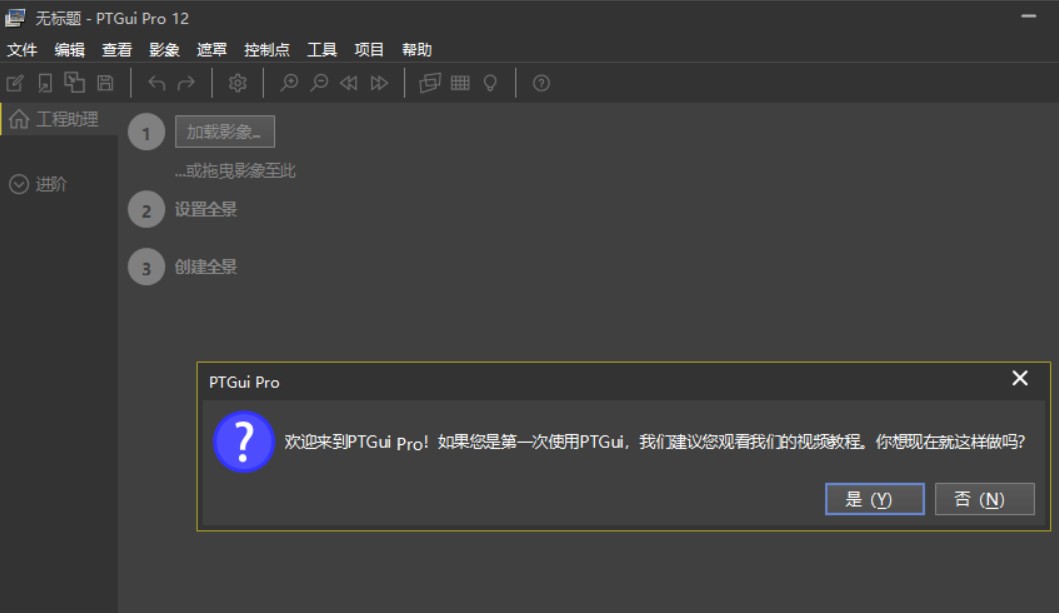Click the Zoom Out magnifier icon
Image resolution: width=1059 pixels, height=613 pixels.
319,83
